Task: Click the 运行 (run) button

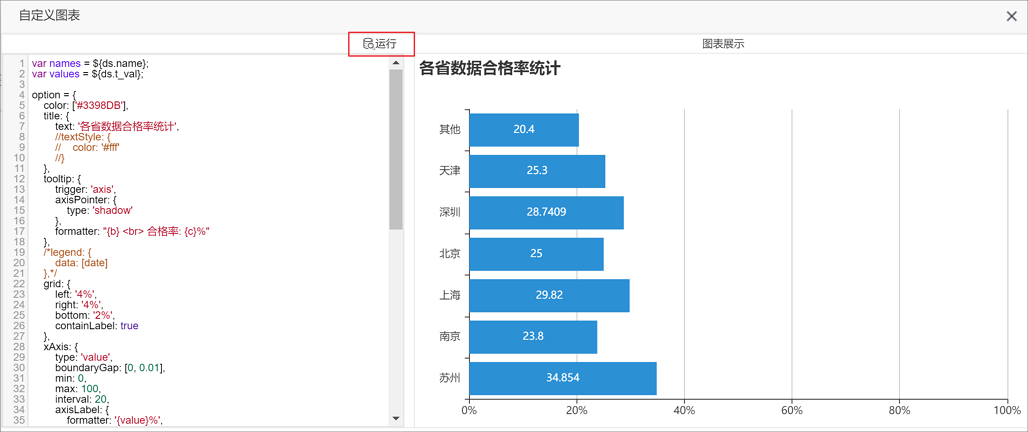Action: 380,44
